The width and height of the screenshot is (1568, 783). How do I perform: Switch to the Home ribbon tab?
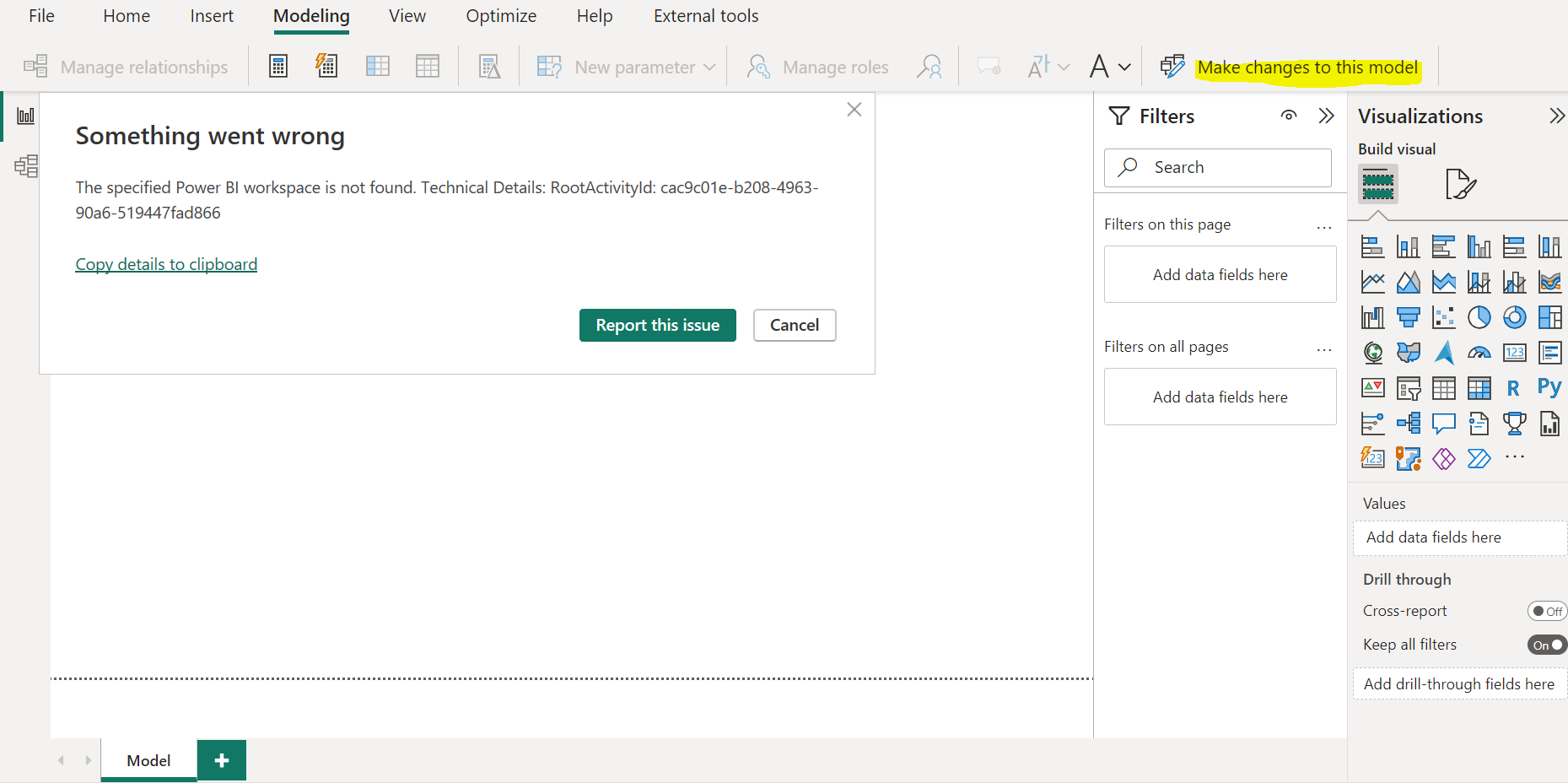(127, 16)
